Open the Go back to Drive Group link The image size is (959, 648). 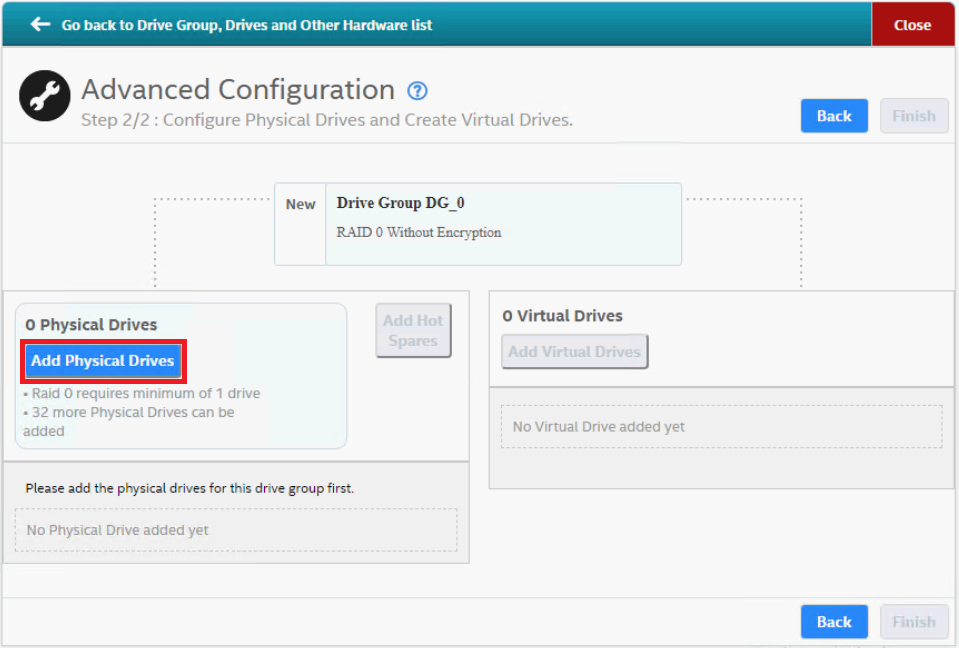[x=246, y=25]
